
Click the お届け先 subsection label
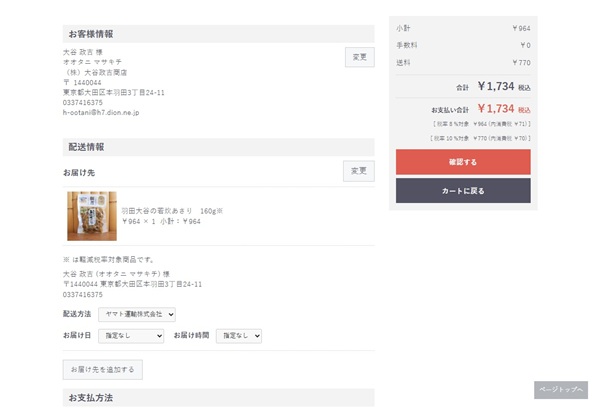coord(79,173)
